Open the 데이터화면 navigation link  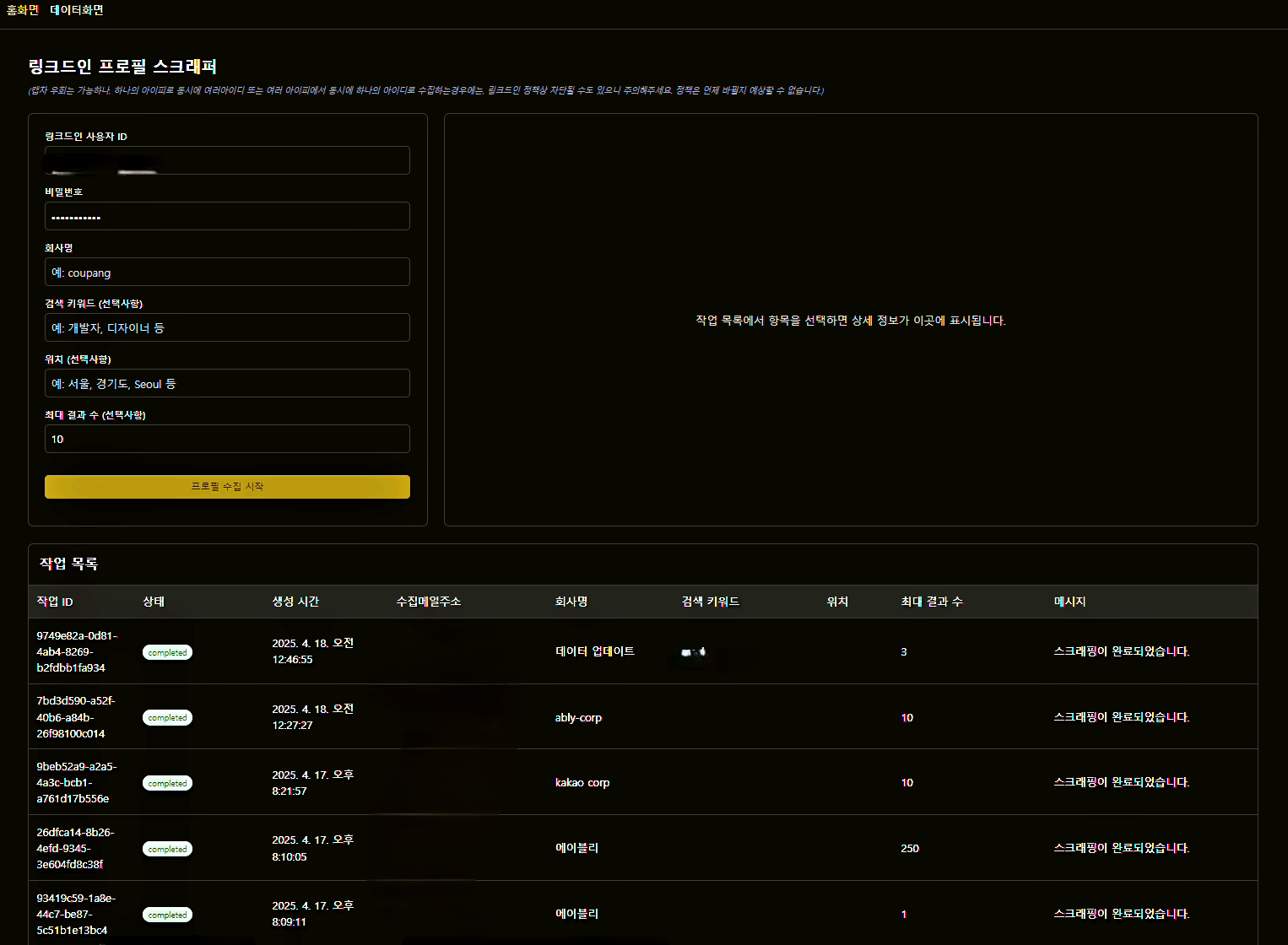77,10
